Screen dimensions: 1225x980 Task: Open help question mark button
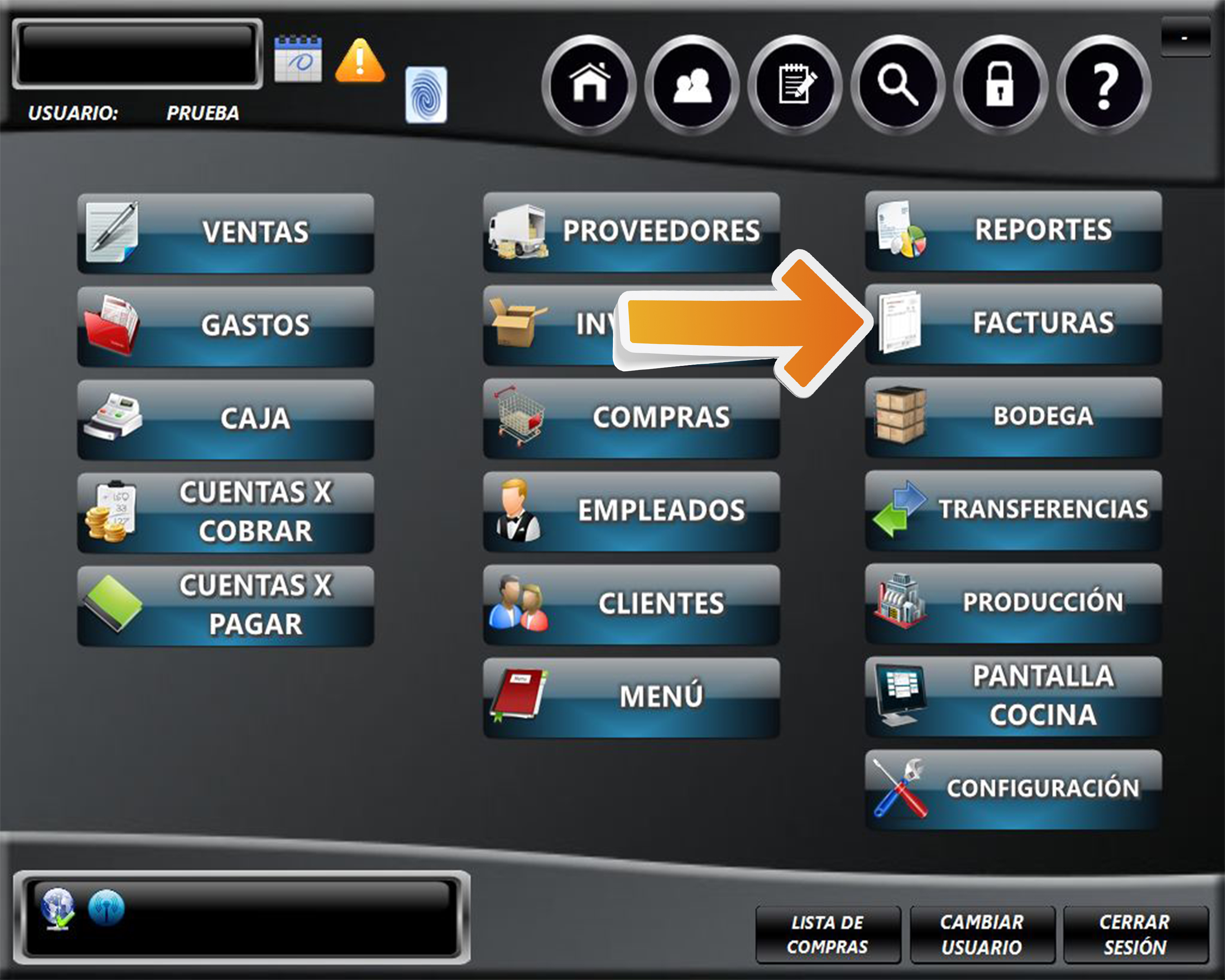[x=1103, y=85]
